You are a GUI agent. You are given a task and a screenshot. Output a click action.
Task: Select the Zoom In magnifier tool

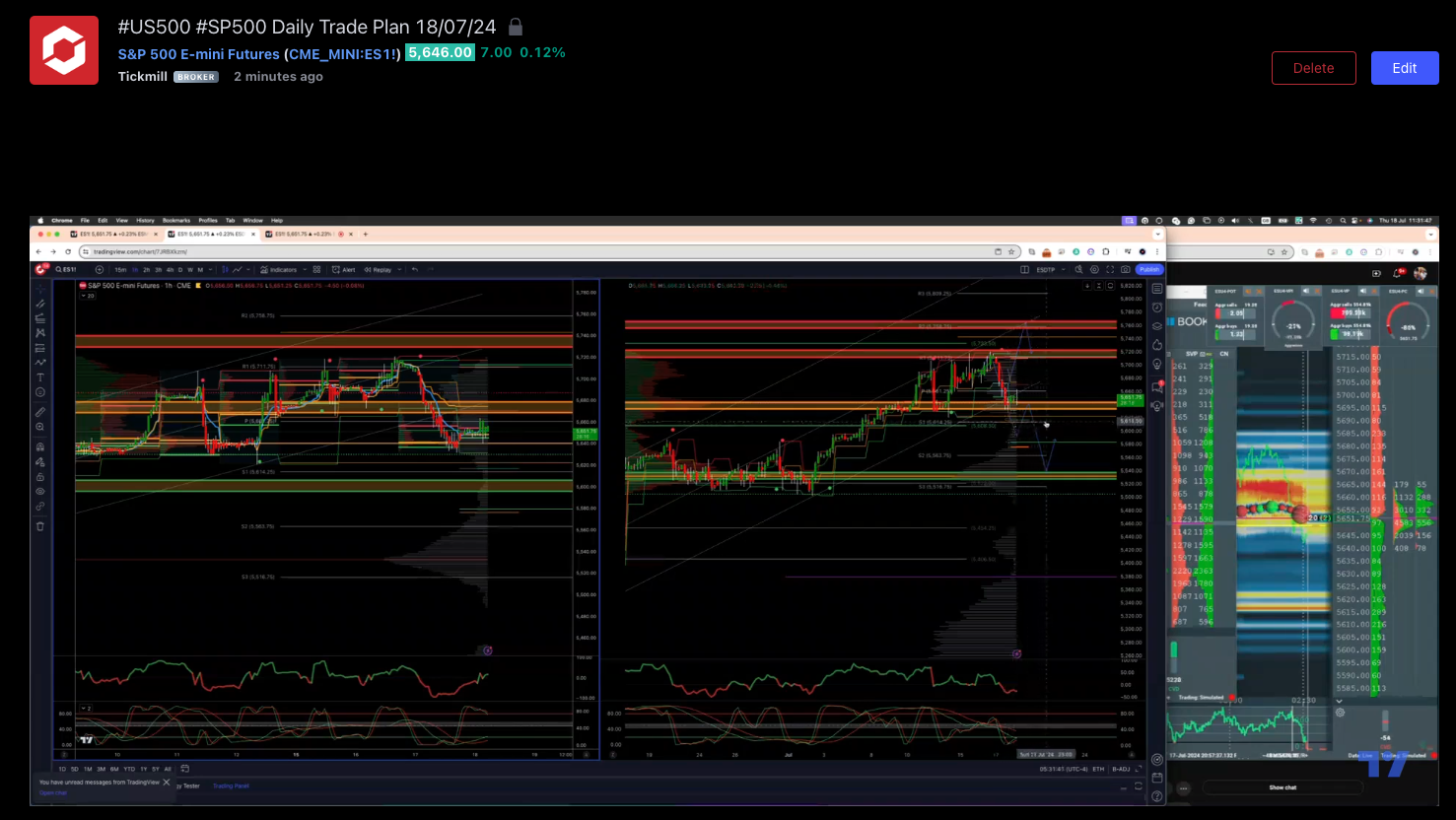click(x=40, y=427)
